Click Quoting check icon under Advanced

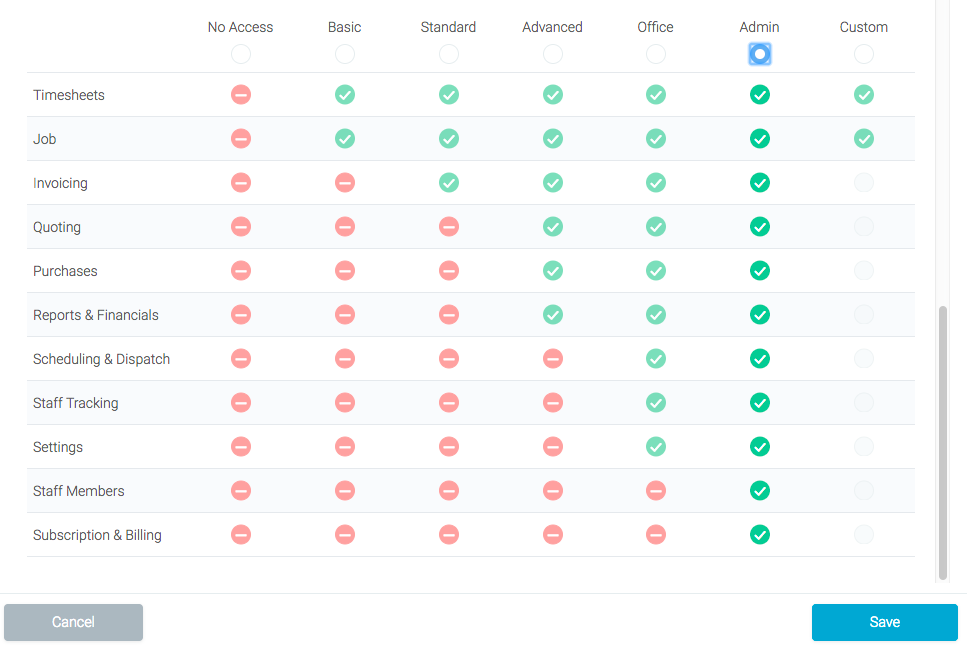(553, 226)
